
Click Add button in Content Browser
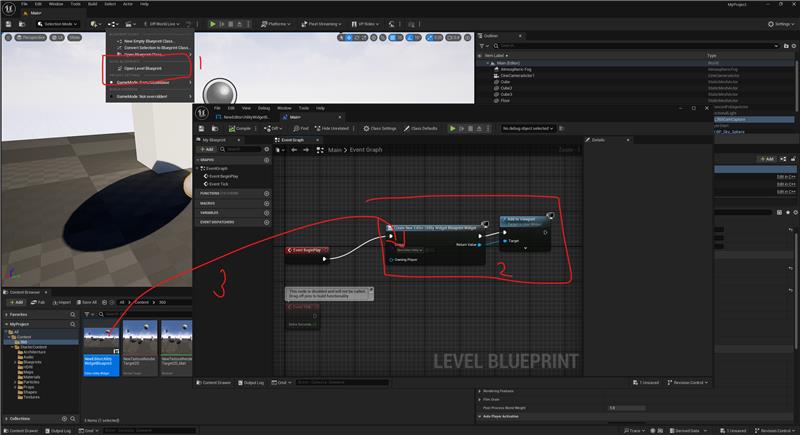click(16, 302)
